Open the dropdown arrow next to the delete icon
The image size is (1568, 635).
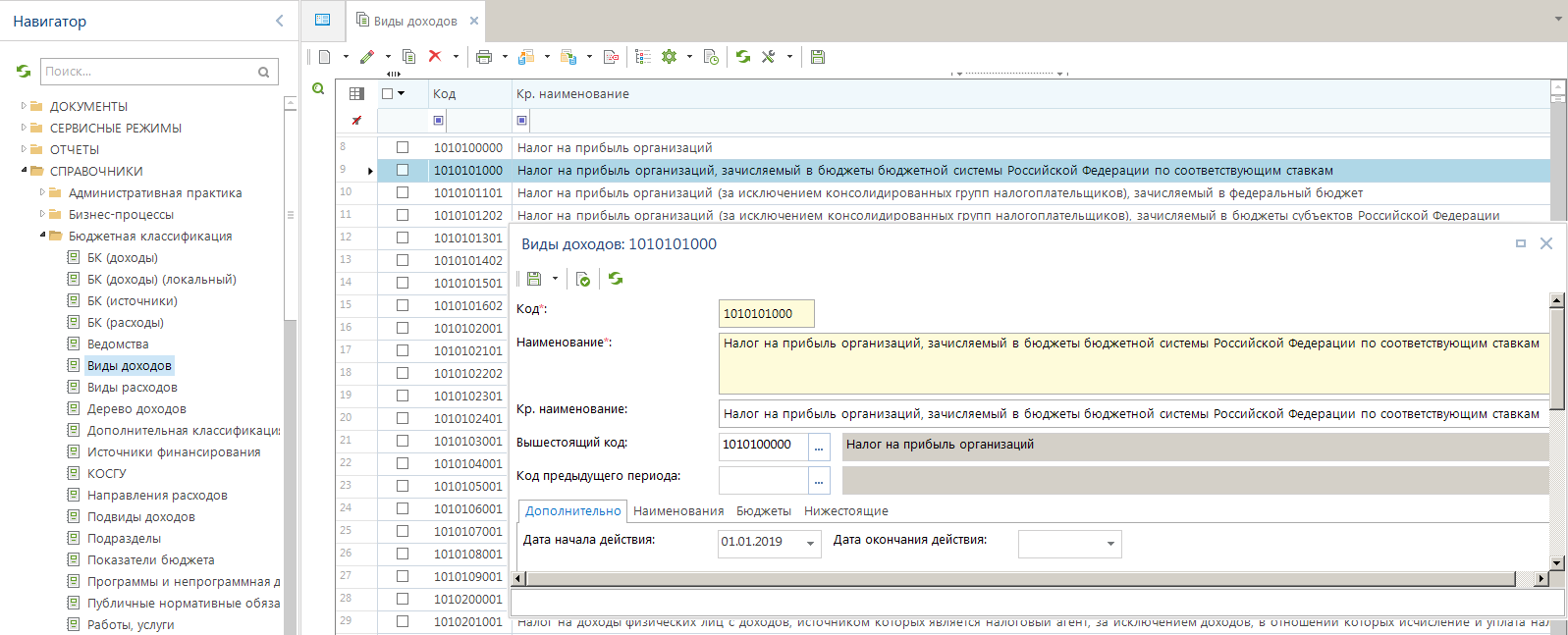(x=456, y=57)
